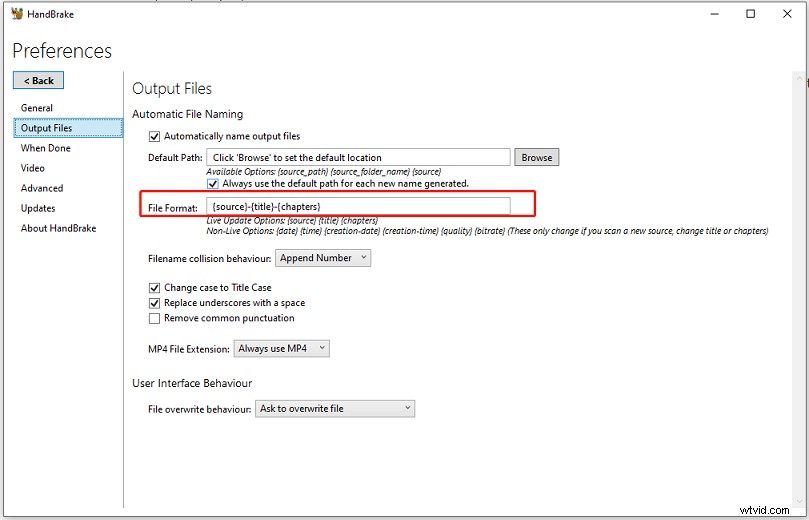The height and width of the screenshot is (520, 809).
Task: Open the MP4 File Extension dropdown
Action: pyautogui.click(x=282, y=349)
